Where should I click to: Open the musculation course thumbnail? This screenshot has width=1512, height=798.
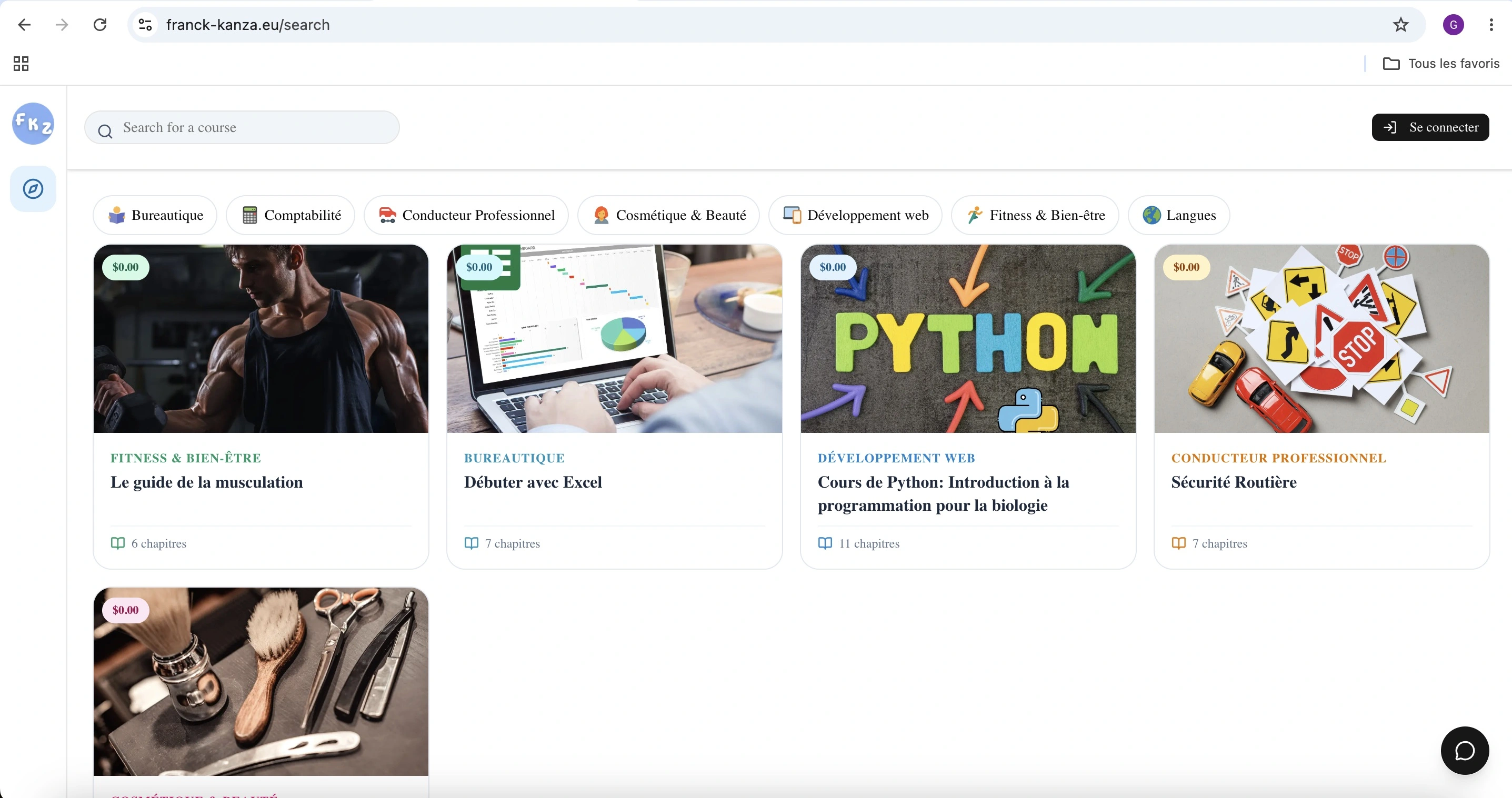click(x=261, y=339)
